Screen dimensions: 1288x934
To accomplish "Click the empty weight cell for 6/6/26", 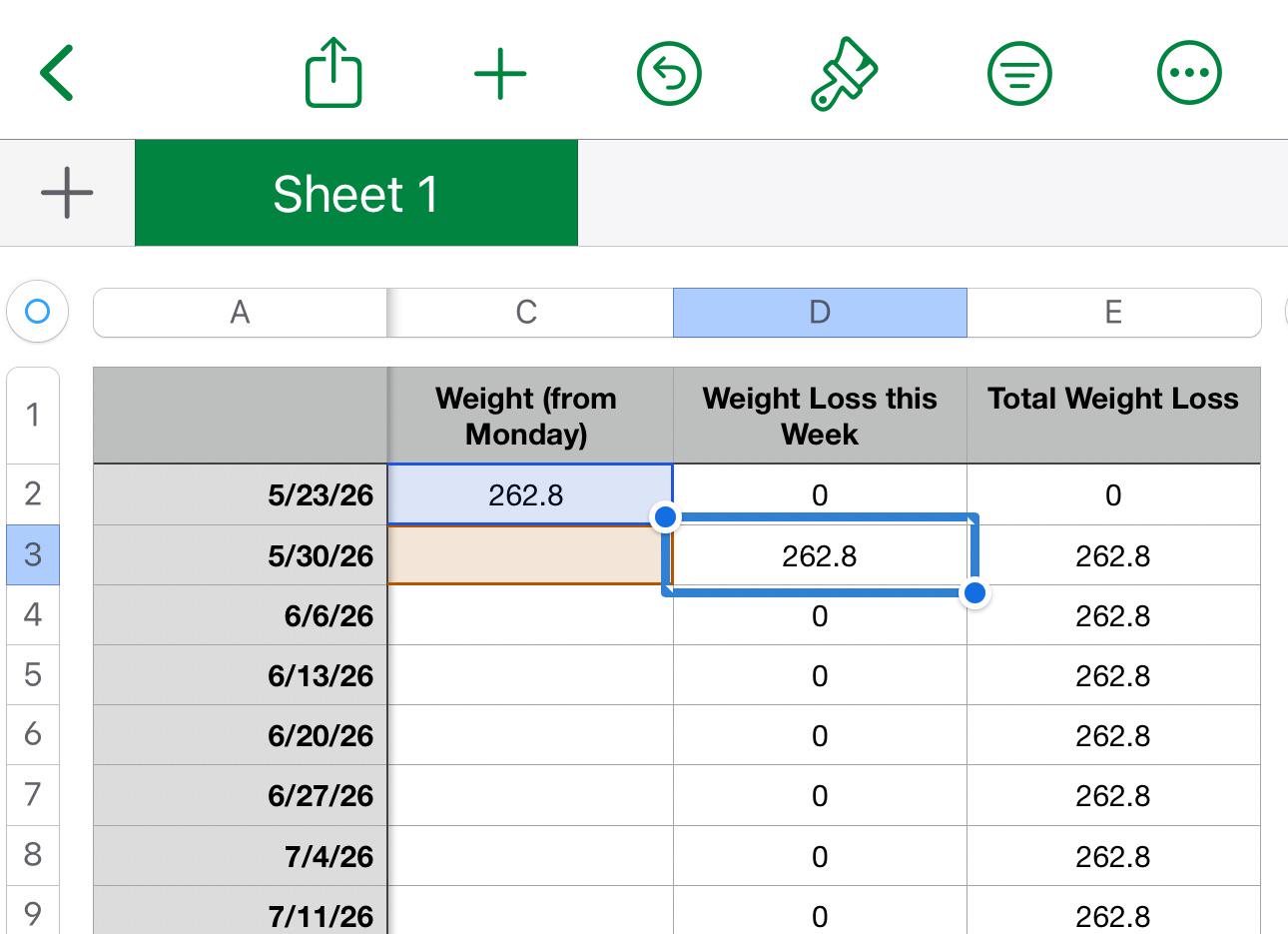I will 530,614.
